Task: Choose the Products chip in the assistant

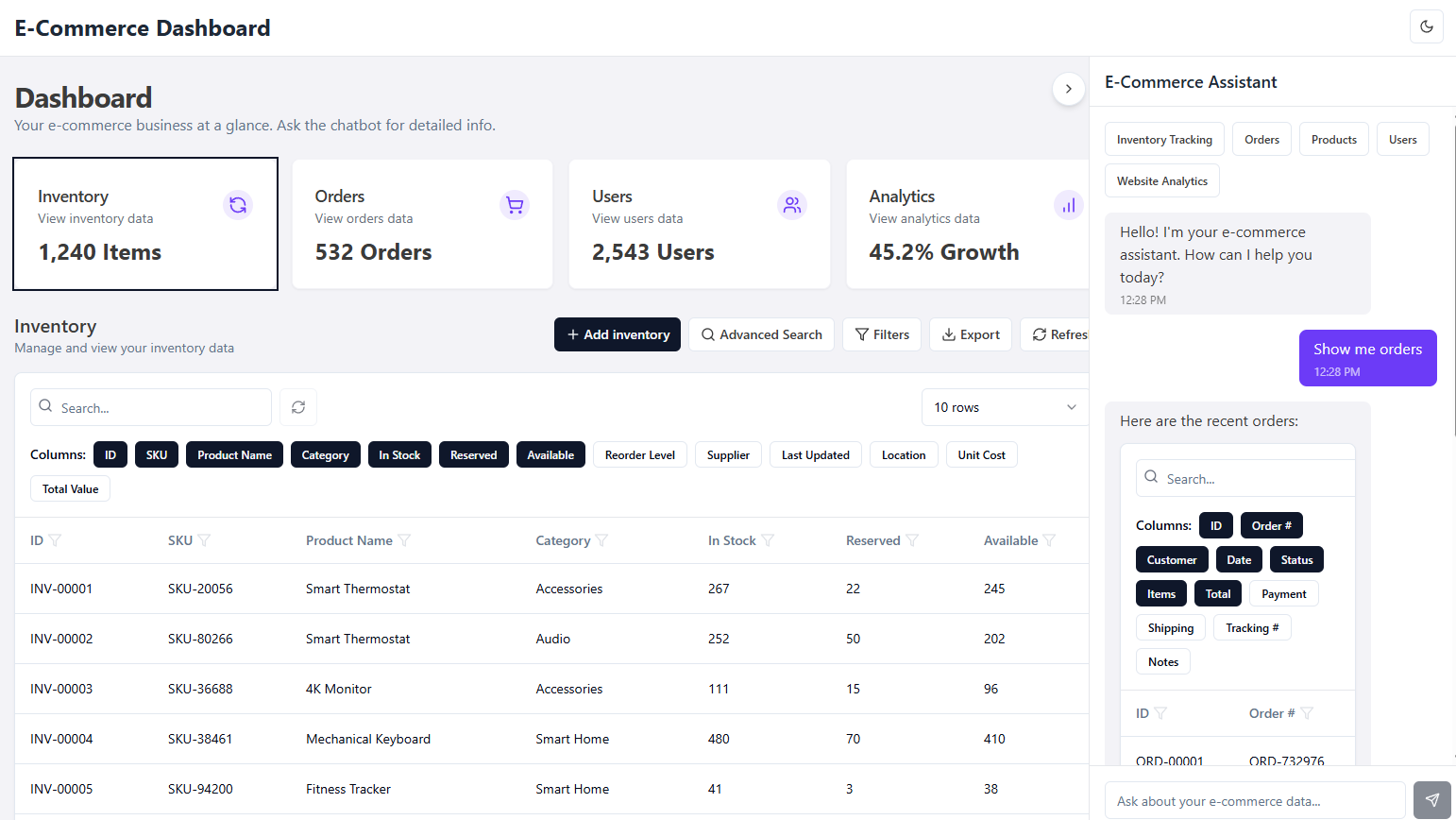Action: [1333, 139]
